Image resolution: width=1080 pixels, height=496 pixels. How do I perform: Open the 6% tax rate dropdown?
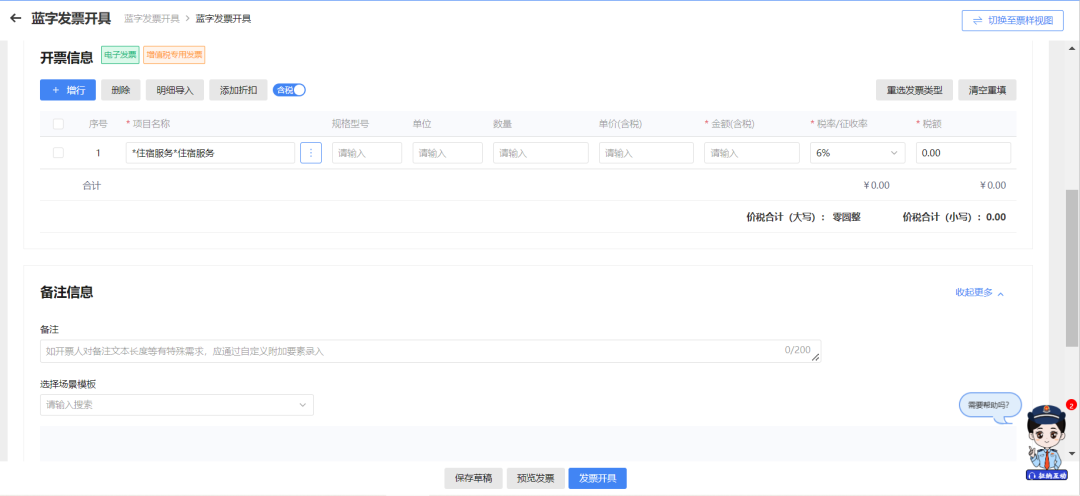point(857,153)
